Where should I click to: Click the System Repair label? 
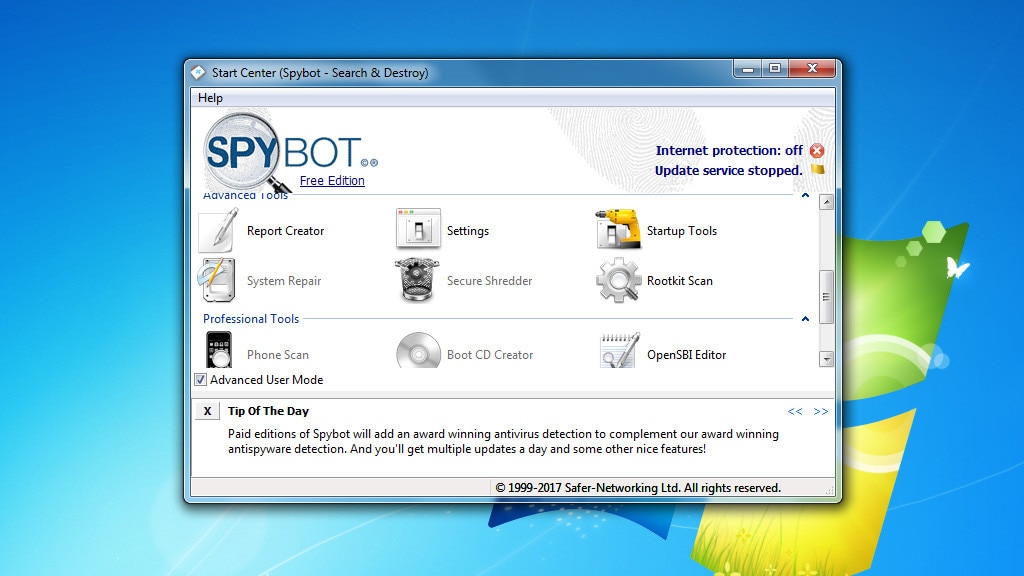(x=284, y=281)
